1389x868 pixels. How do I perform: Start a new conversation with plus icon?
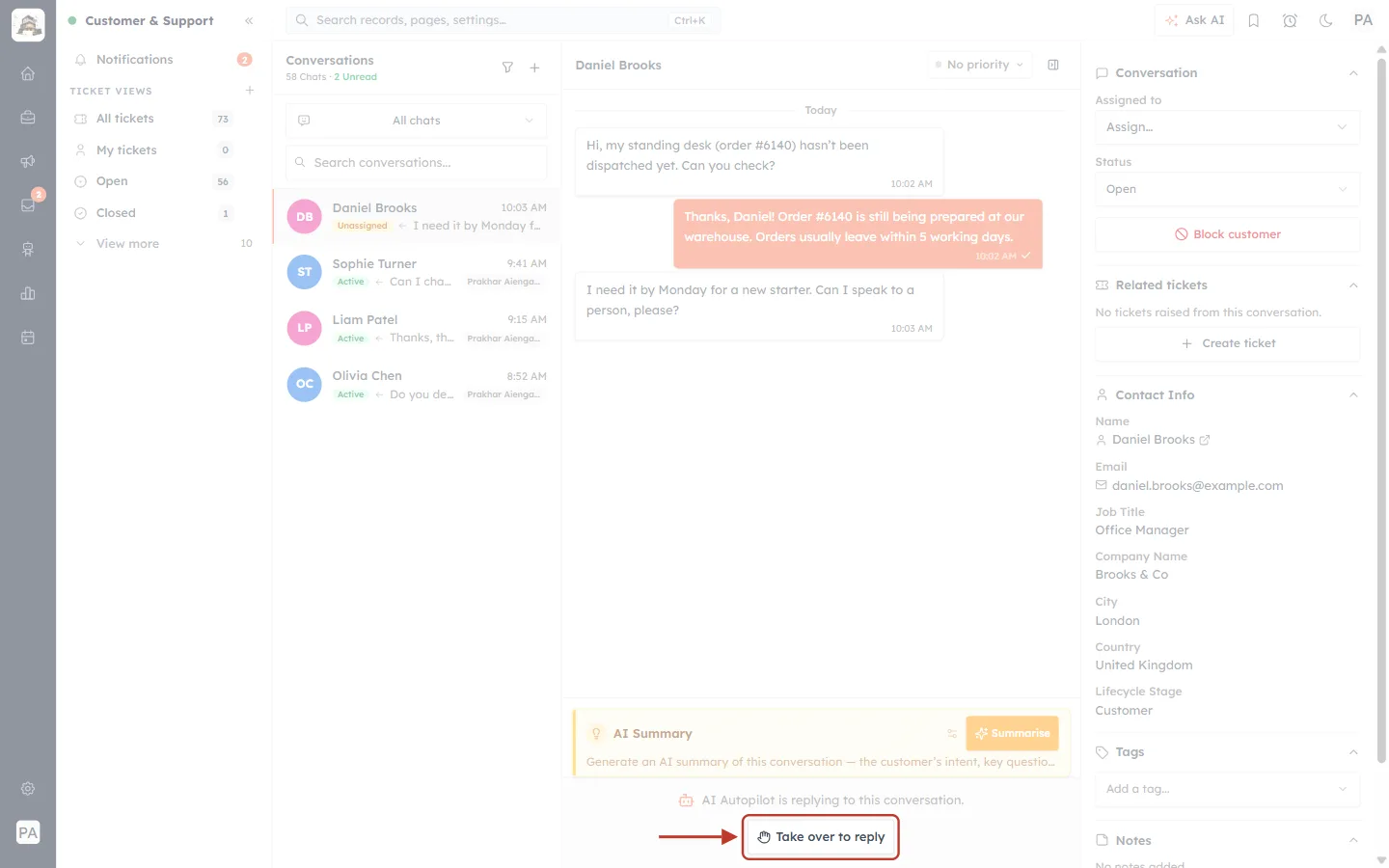click(534, 68)
